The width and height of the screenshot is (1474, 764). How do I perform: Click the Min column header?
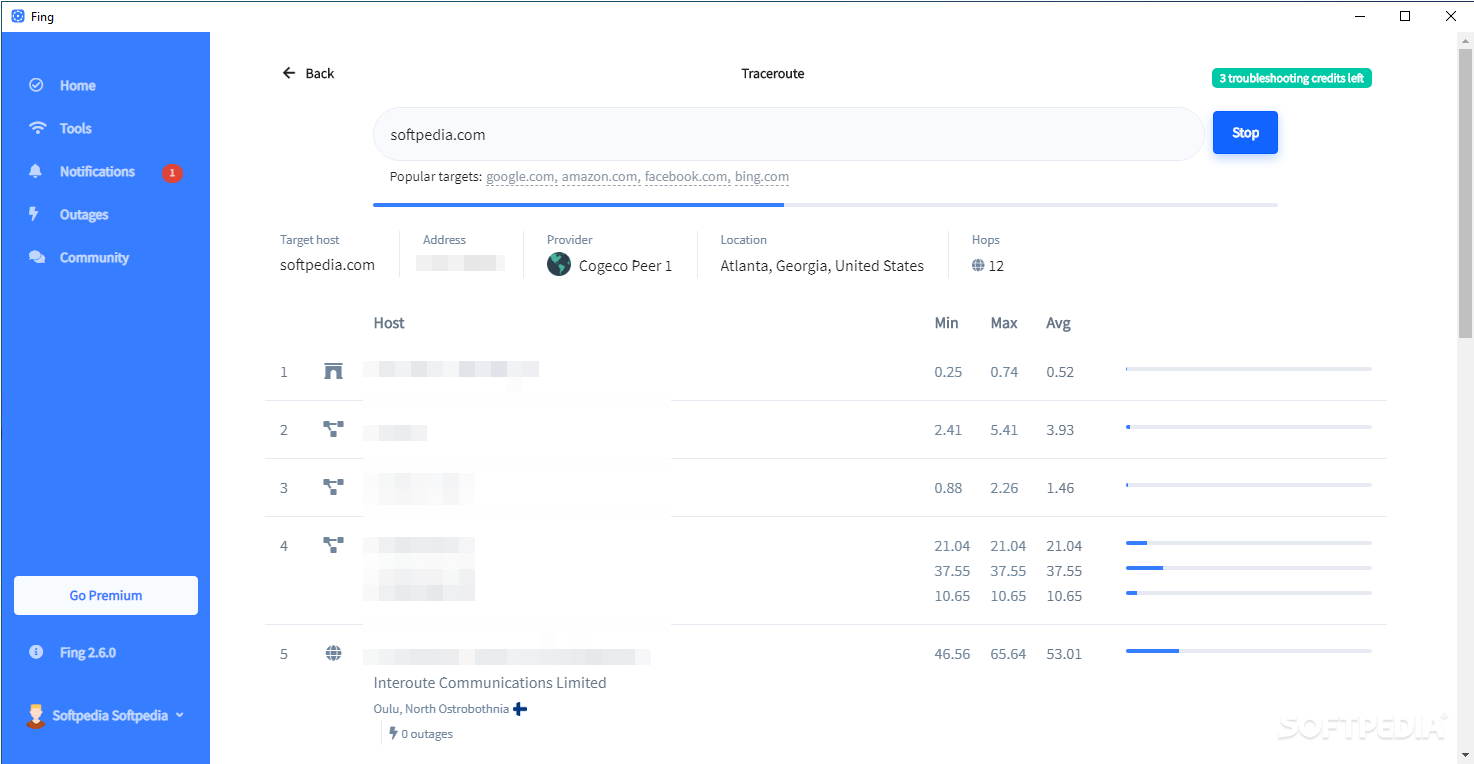(x=946, y=323)
